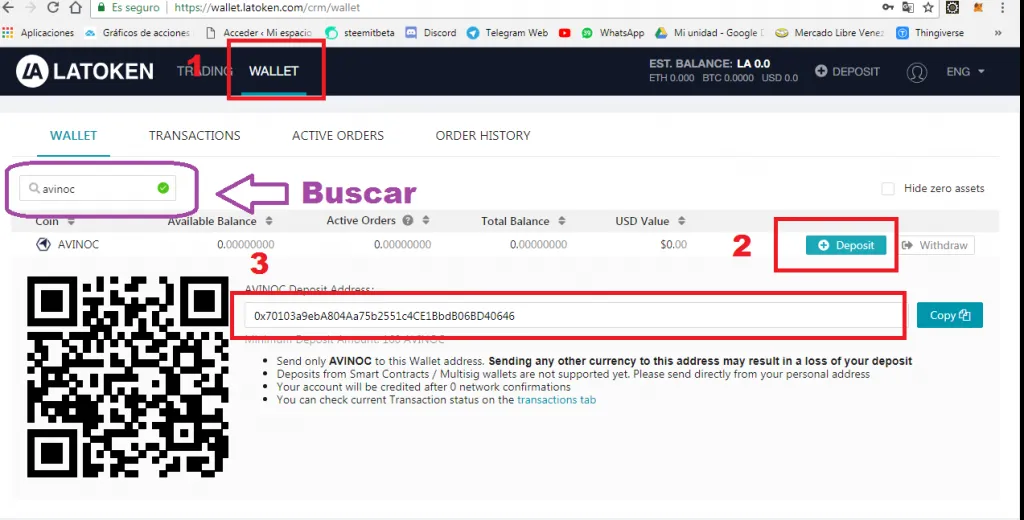Open the Thingiverse bookmark

pyautogui.click(x=930, y=33)
